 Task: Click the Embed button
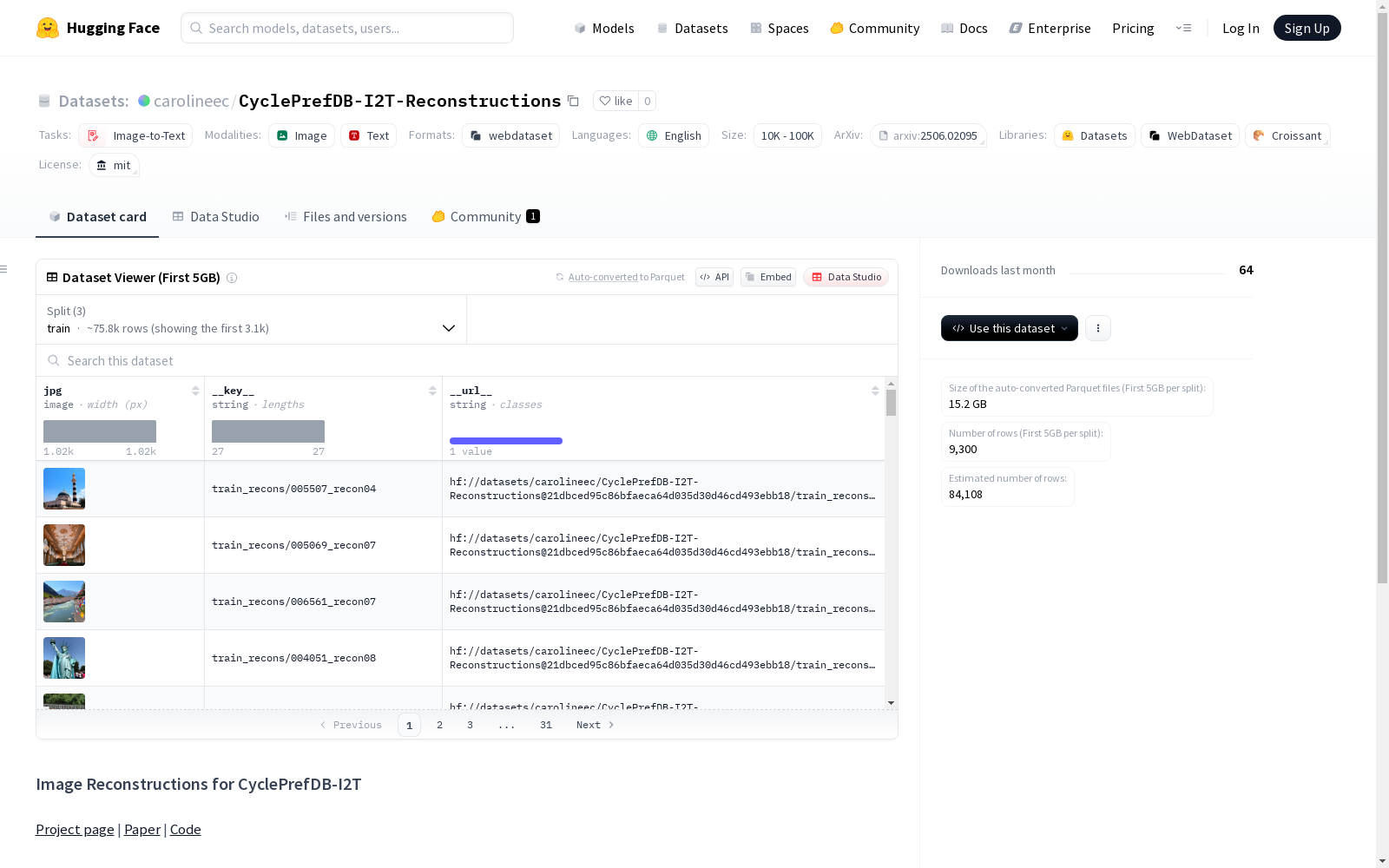point(768,277)
